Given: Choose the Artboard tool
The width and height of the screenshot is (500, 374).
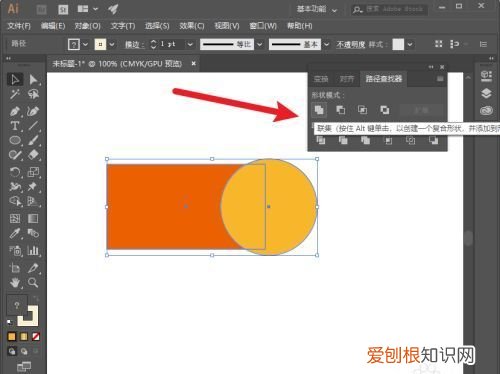Looking at the screenshot, I should tap(15, 268).
